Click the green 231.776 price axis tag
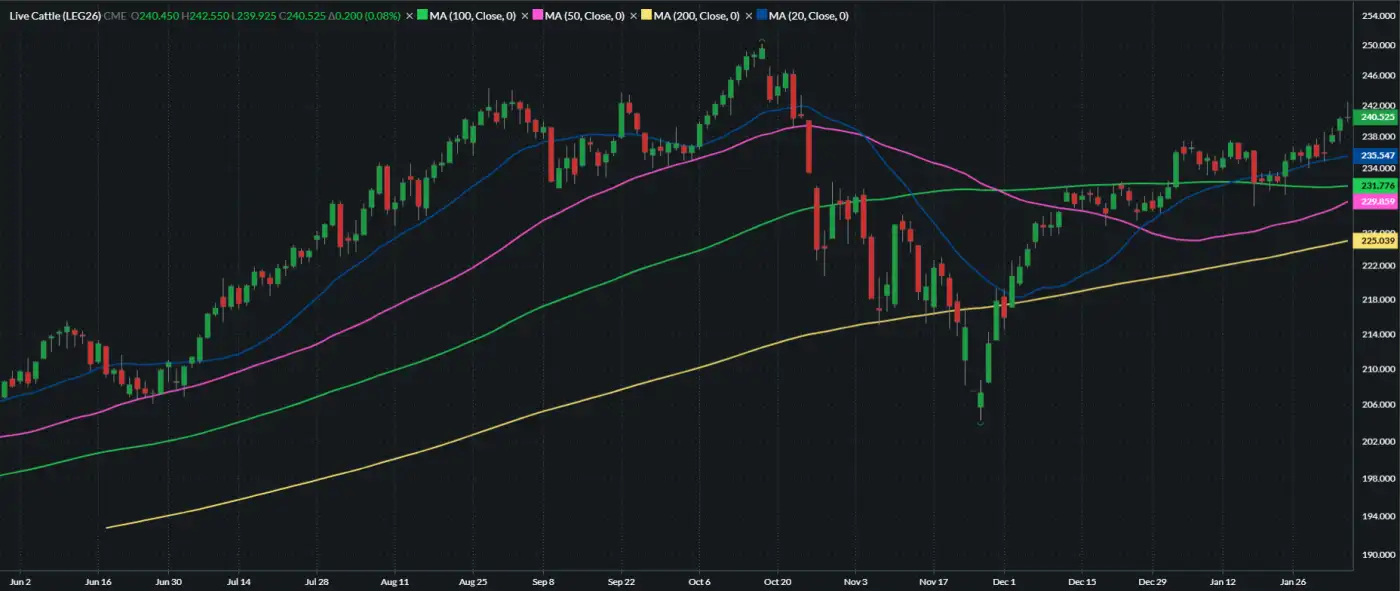Image resolution: width=1400 pixels, height=591 pixels. pos(1370,186)
